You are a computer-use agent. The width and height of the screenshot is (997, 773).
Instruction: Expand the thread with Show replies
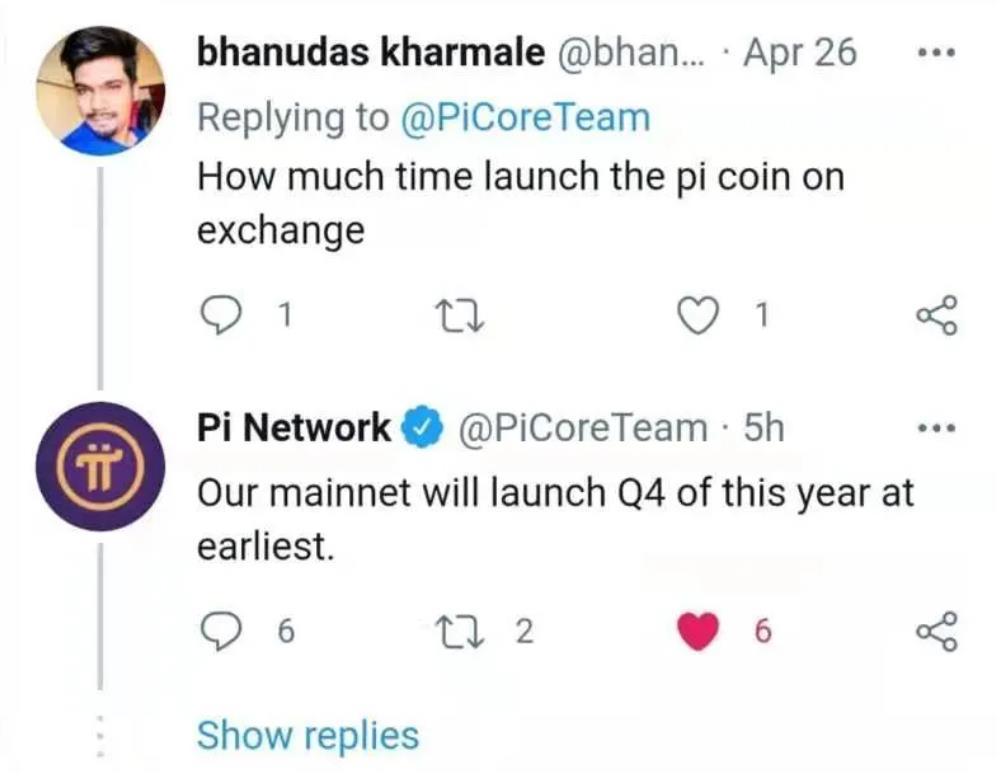tap(308, 736)
